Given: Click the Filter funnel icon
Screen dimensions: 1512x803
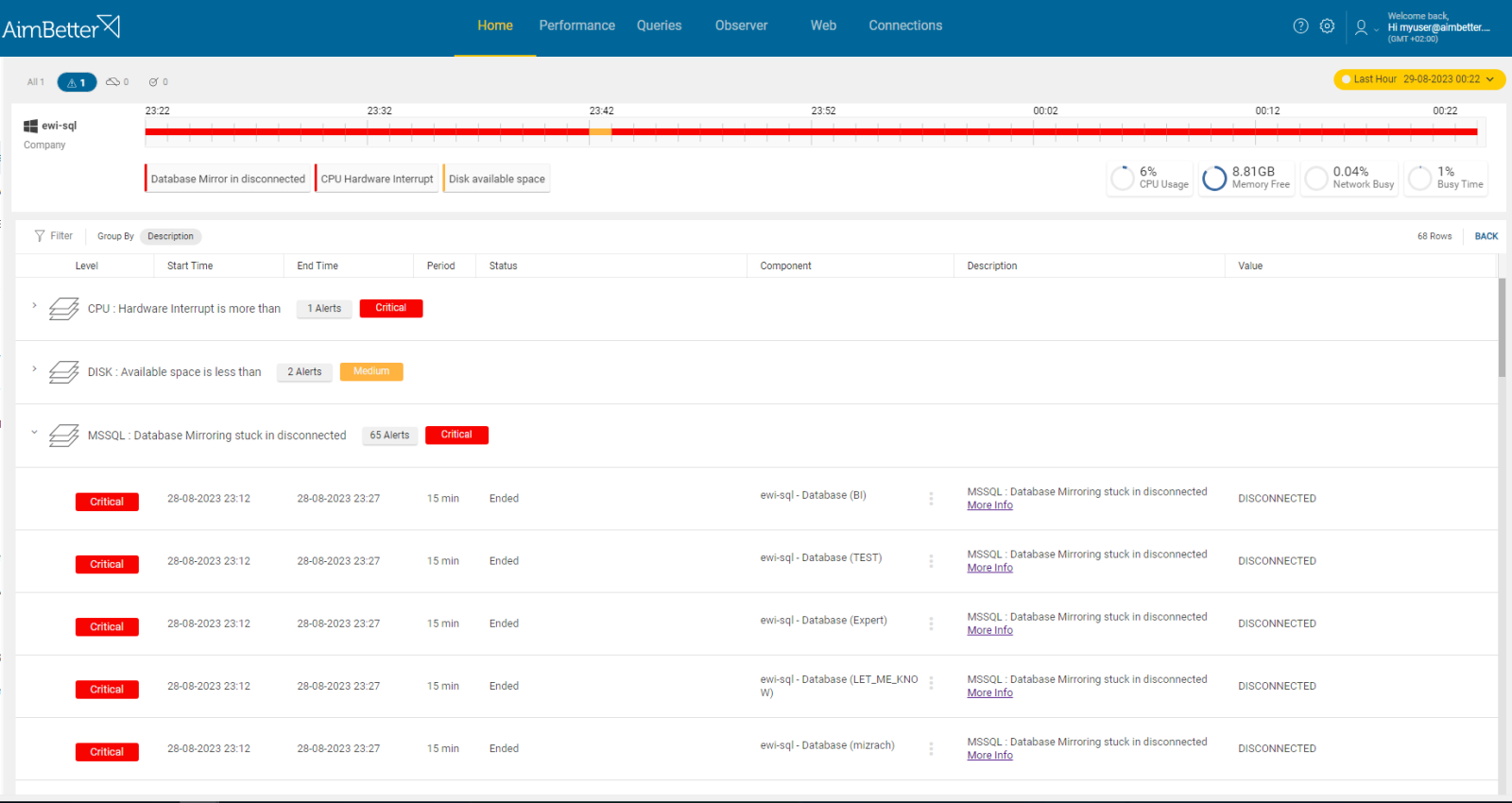Looking at the screenshot, I should (x=40, y=236).
